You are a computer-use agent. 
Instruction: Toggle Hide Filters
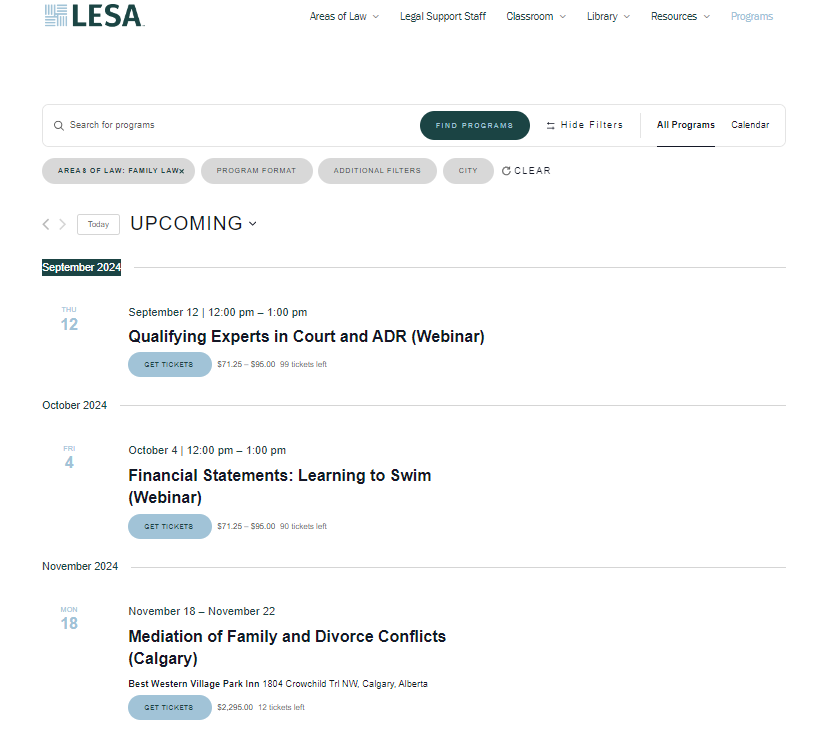click(x=584, y=125)
